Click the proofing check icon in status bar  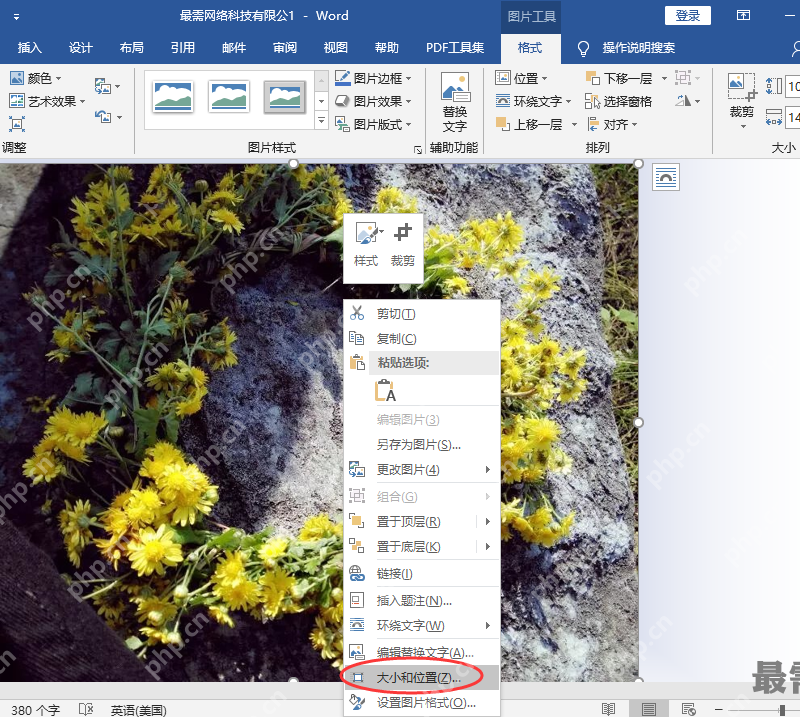pos(86,709)
